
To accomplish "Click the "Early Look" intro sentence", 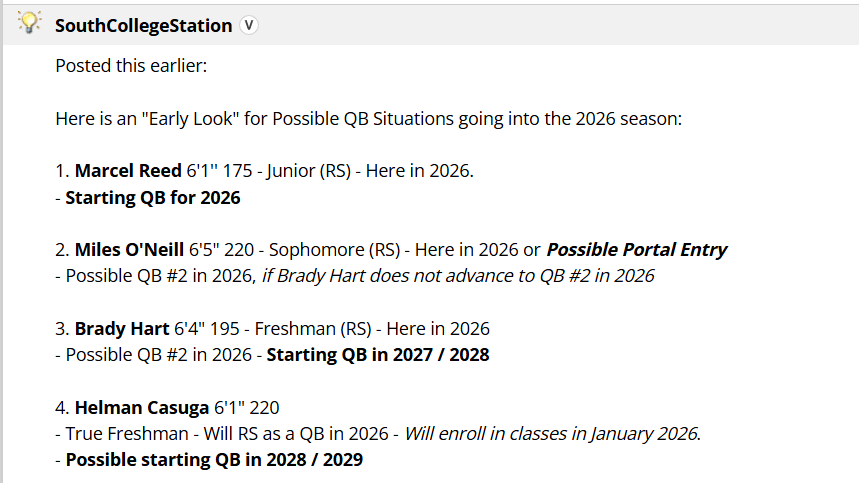I will pyautogui.click(x=368, y=119).
